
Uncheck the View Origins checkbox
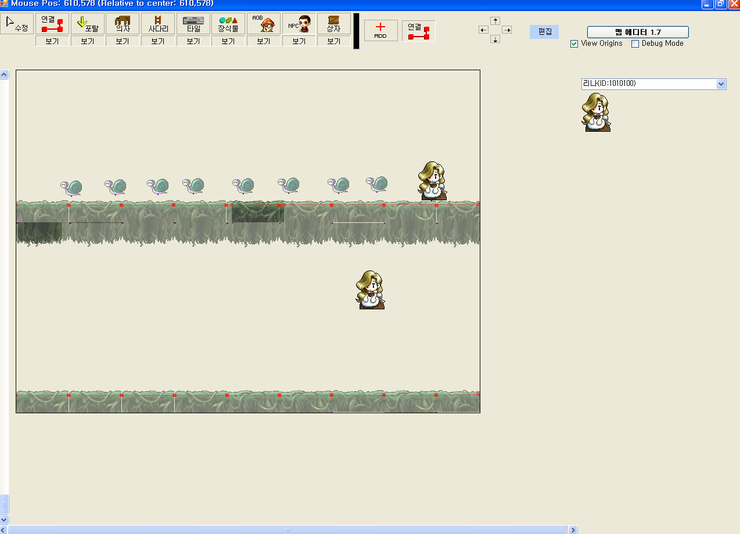pos(574,44)
